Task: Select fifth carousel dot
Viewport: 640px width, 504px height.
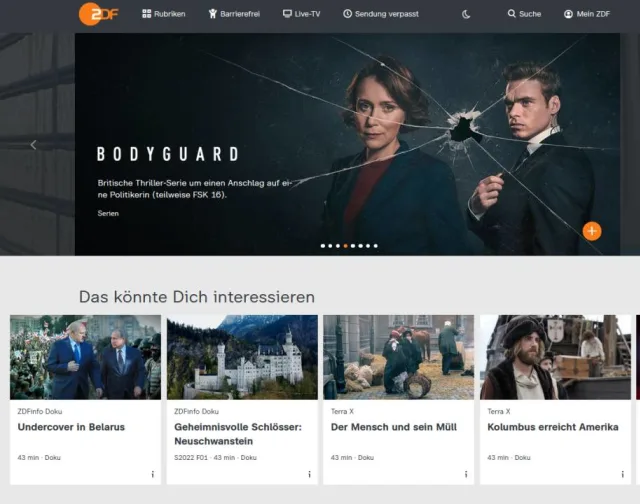Action: (x=353, y=246)
